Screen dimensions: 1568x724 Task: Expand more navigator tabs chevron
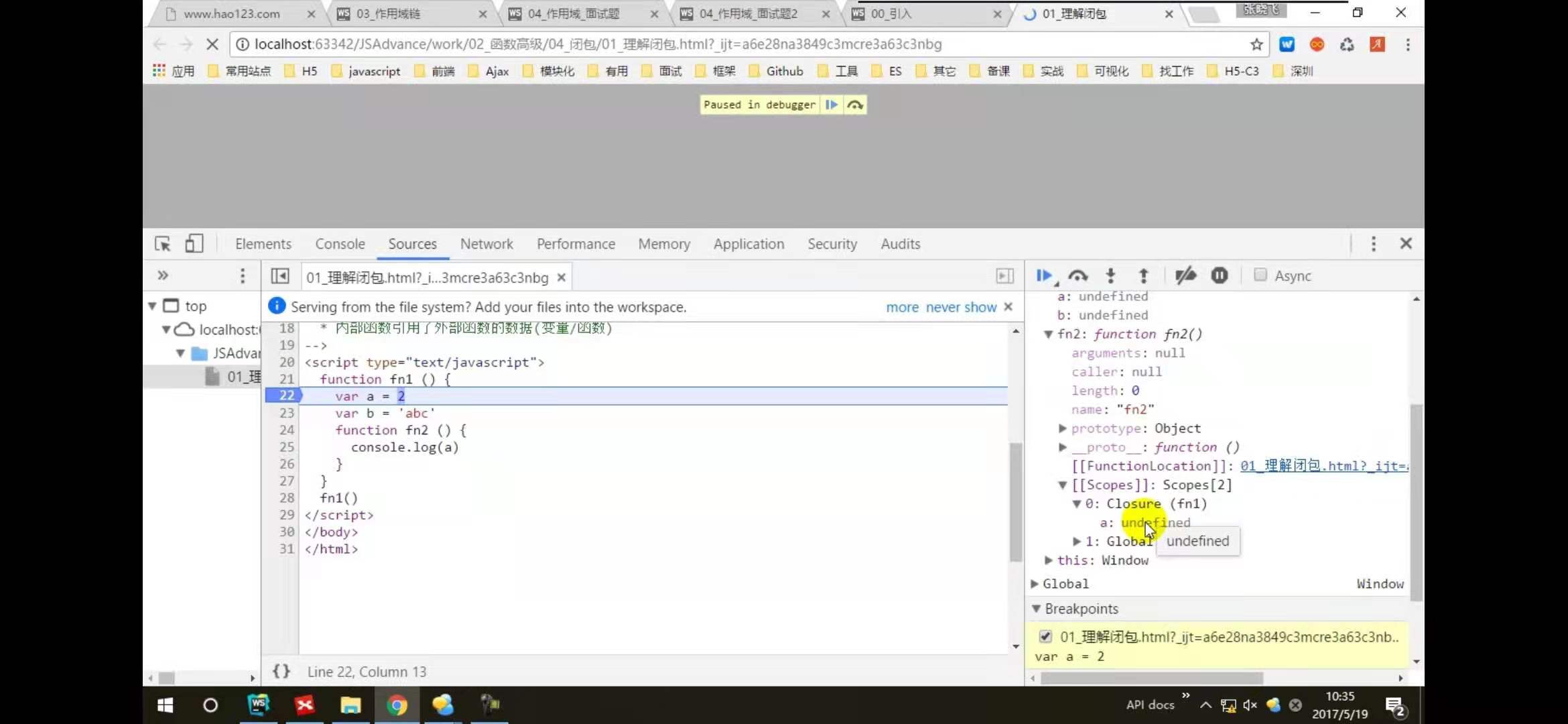(x=163, y=276)
